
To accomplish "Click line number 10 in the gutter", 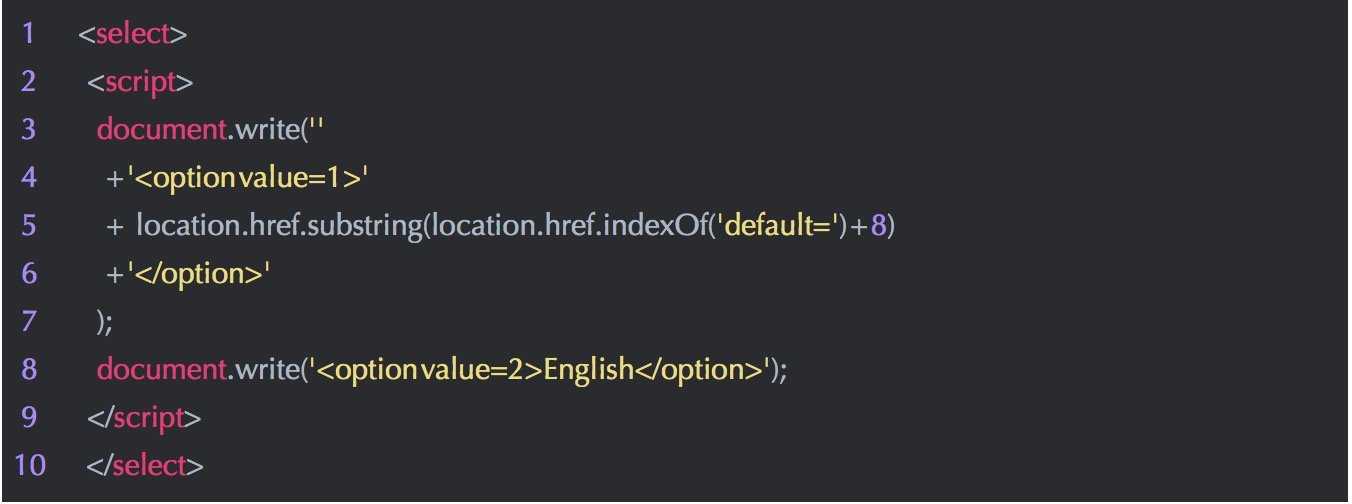I will point(31,466).
